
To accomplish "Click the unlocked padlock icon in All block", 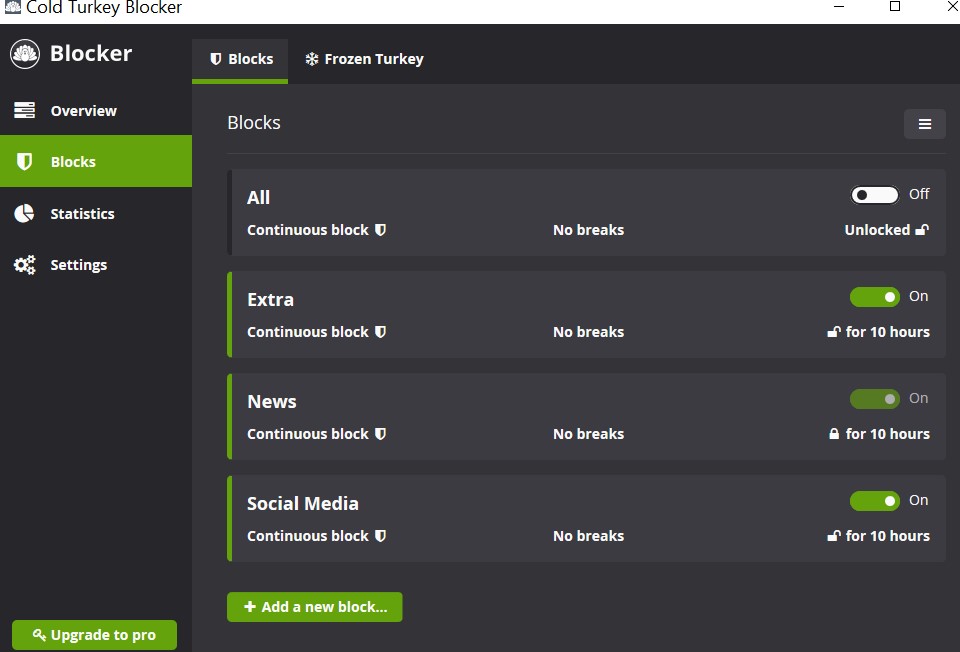I will [922, 230].
